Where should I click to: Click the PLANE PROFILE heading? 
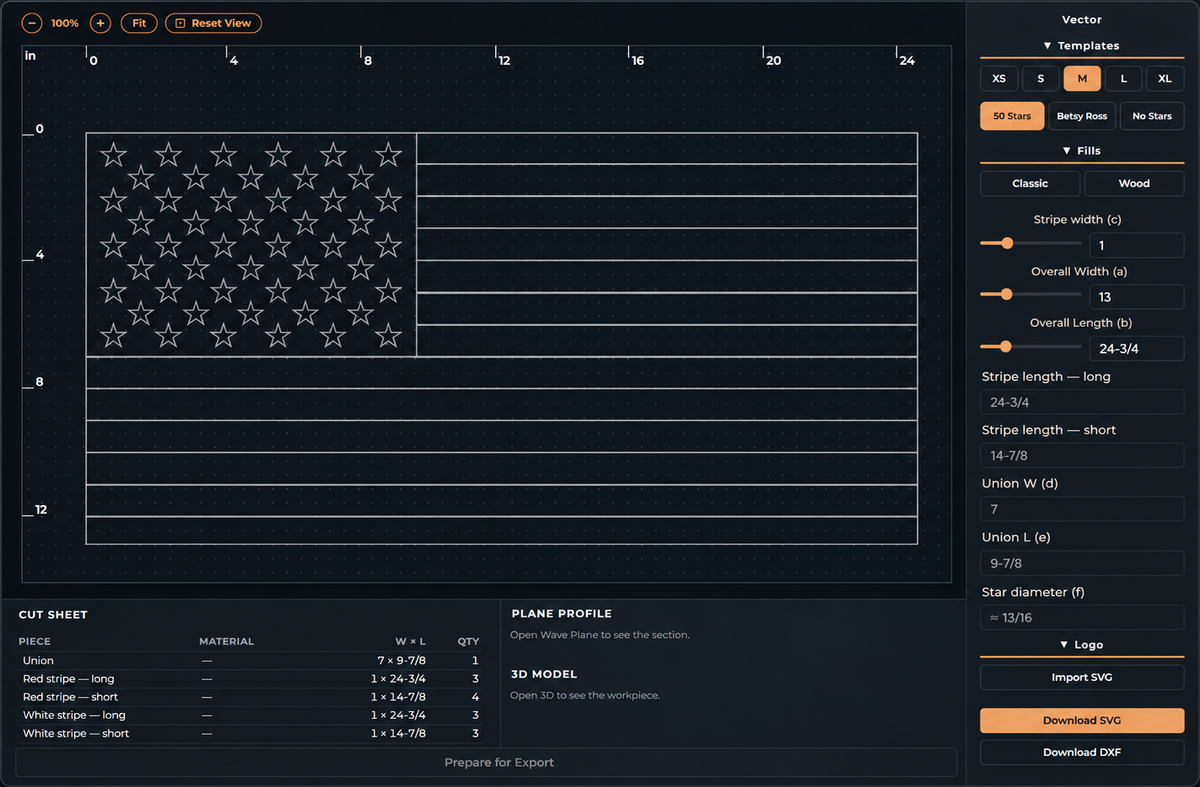(x=561, y=614)
